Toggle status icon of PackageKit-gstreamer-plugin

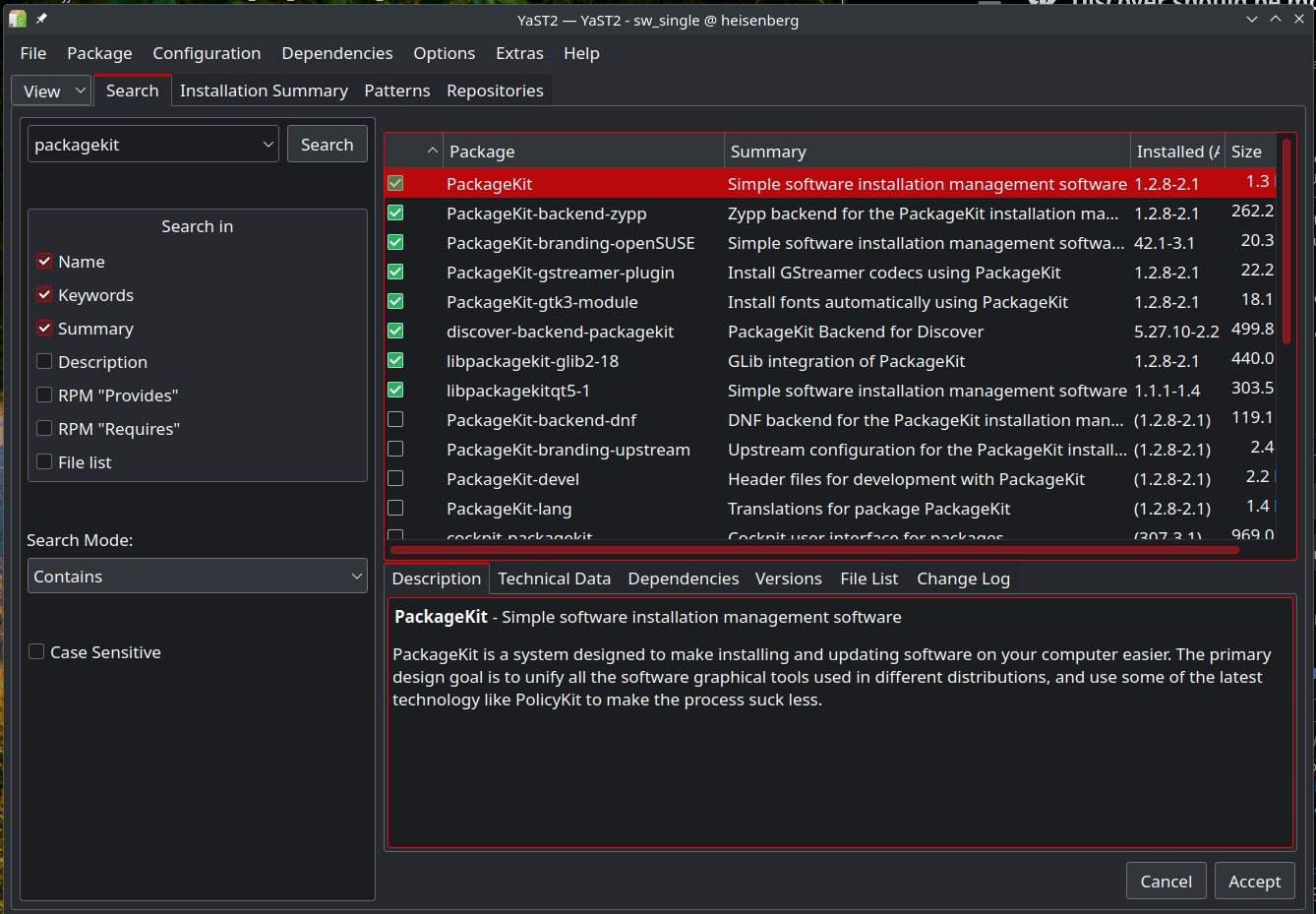(x=395, y=272)
